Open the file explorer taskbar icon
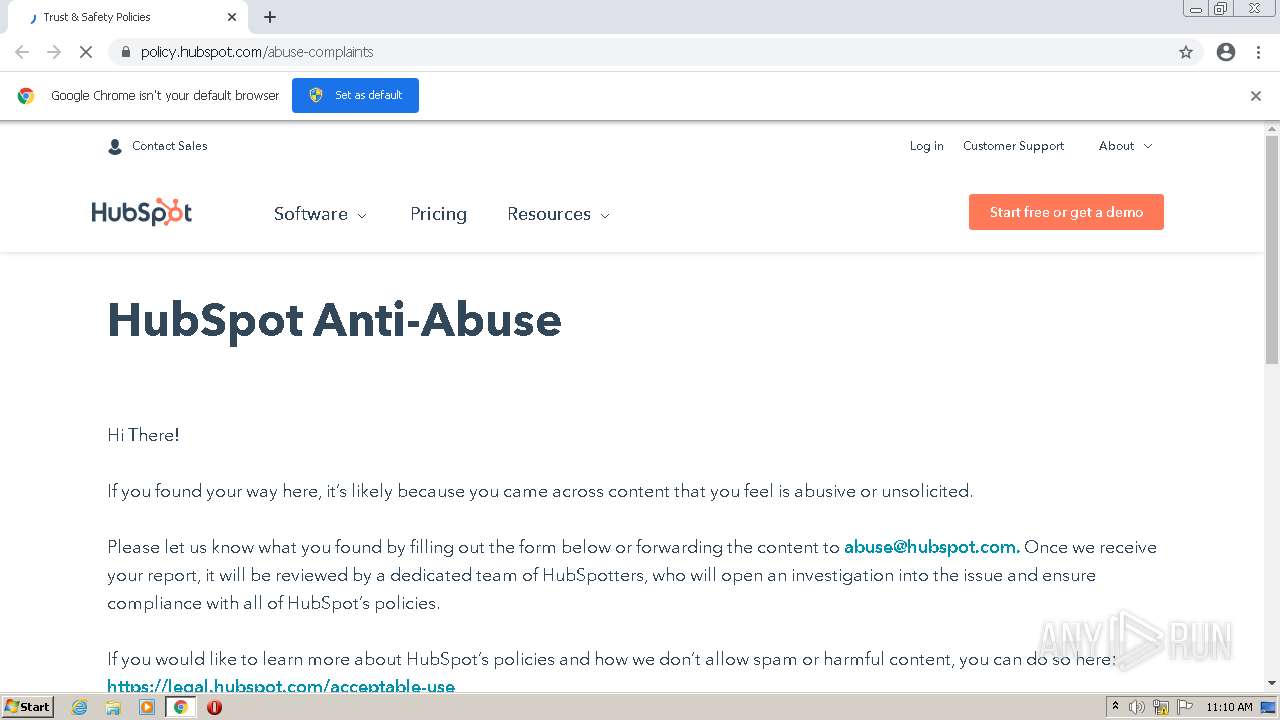This screenshot has height=720, width=1280. [x=113, y=707]
